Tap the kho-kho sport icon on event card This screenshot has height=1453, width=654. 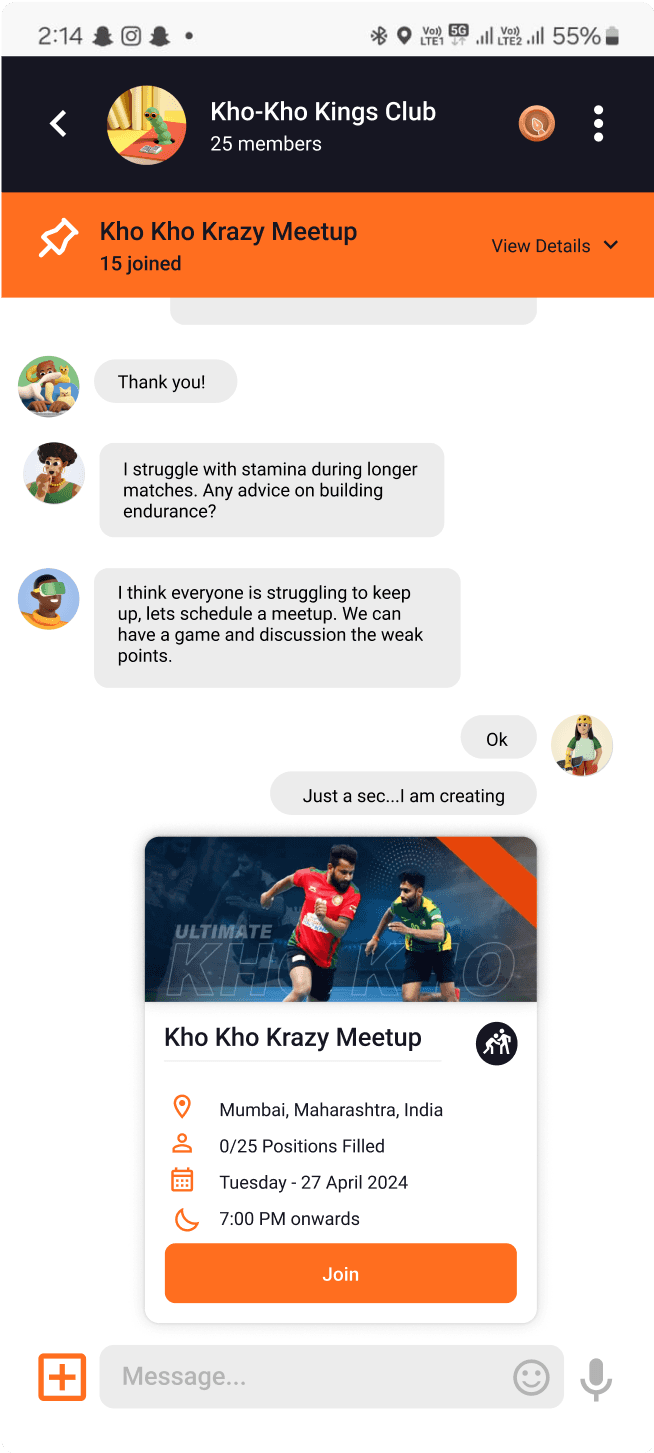(x=496, y=1044)
